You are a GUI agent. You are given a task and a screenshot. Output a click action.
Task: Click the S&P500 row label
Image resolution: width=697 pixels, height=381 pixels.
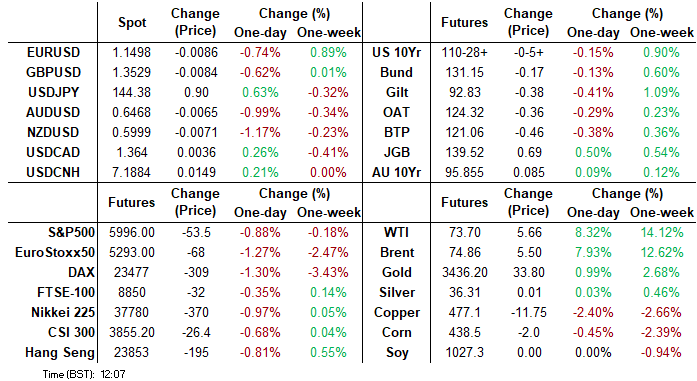(72, 233)
